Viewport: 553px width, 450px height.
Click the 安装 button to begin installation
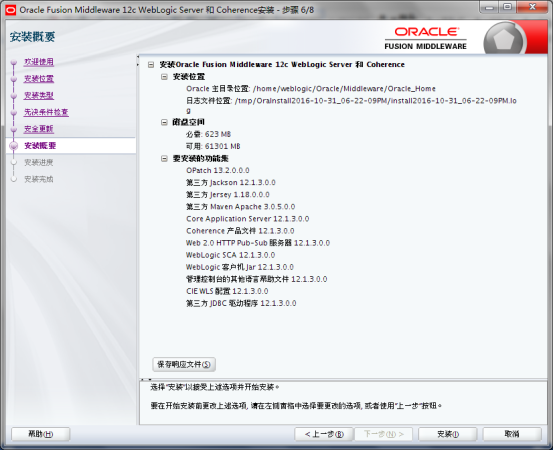(x=448, y=434)
